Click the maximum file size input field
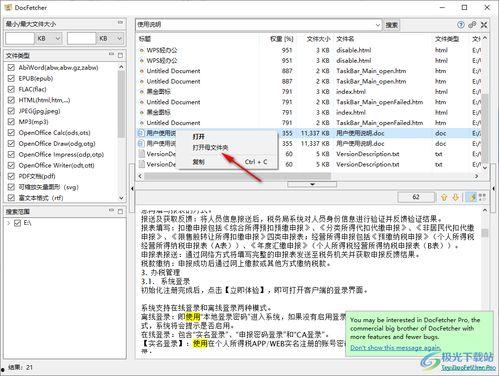 point(82,39)
